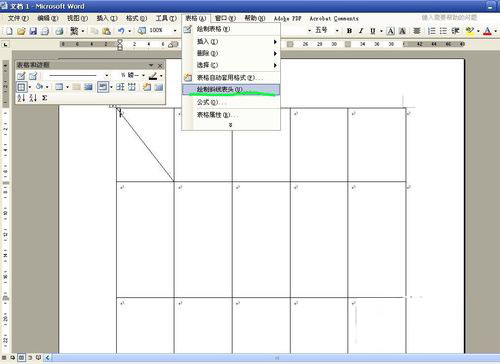This screenshot has height=364, width=500.
Task: Open the border color dropdown arrow
Action: 162,76
